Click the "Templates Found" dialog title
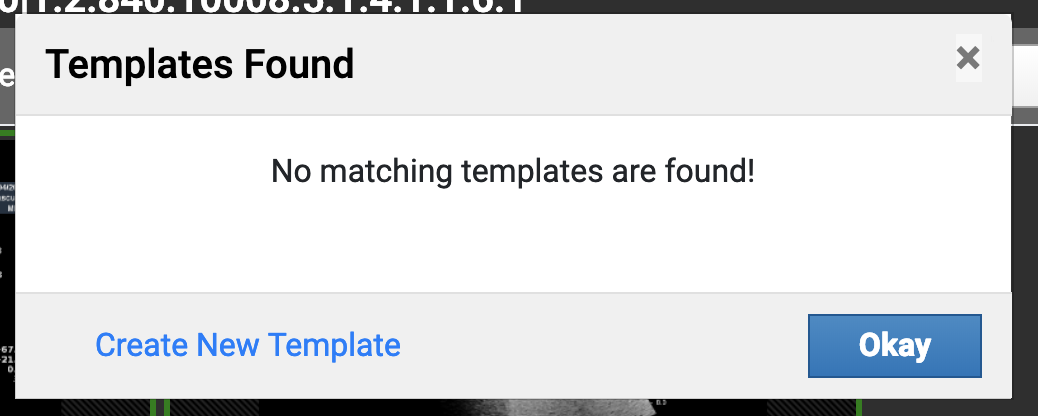This screenshot has width=1038, height=416. pyautogui.click(x=200, y=66)
